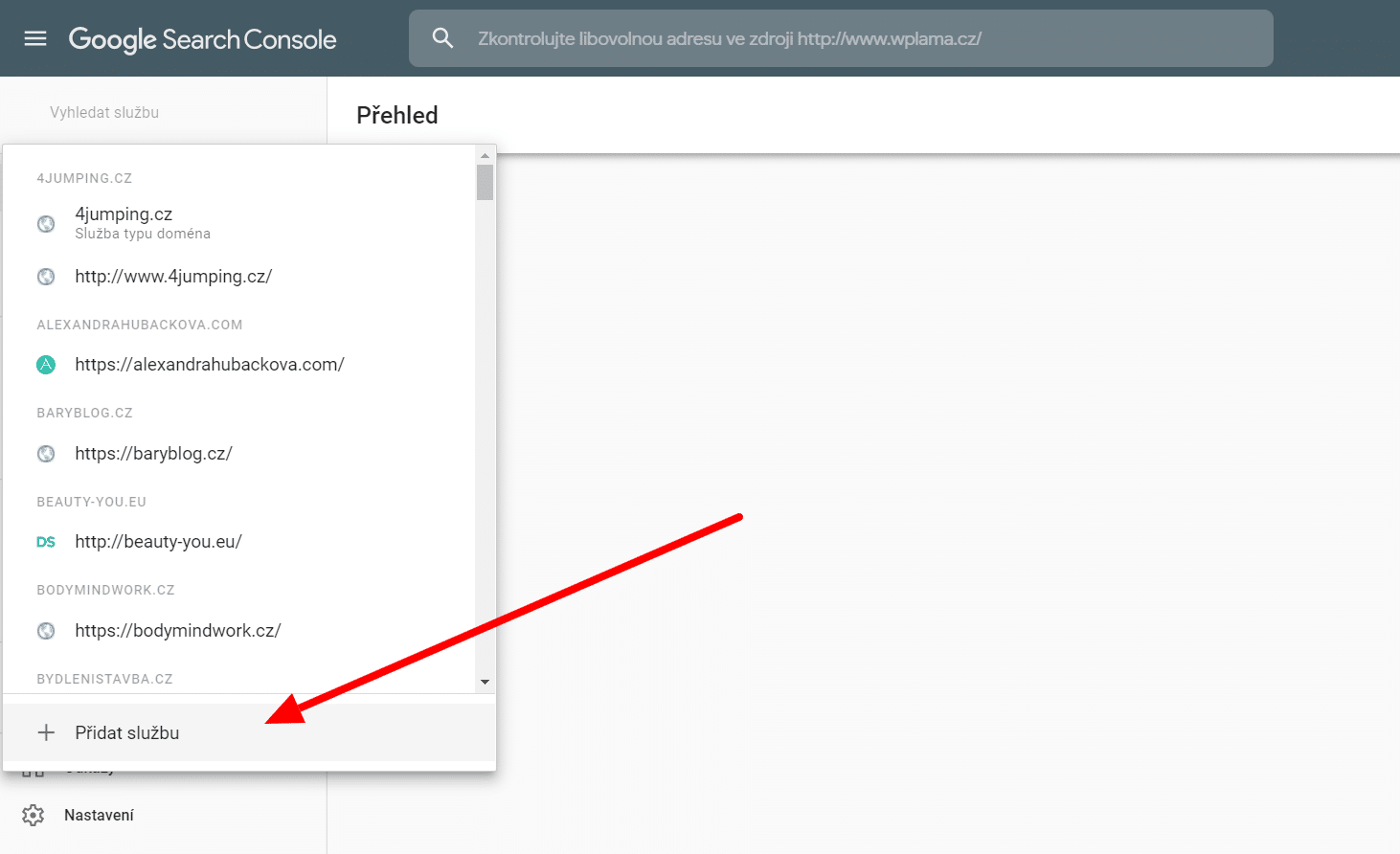The width and height of the screenshot is (1400, 854).
Task: Click the Google Search Console logo
Action: (x=202, y=39)
